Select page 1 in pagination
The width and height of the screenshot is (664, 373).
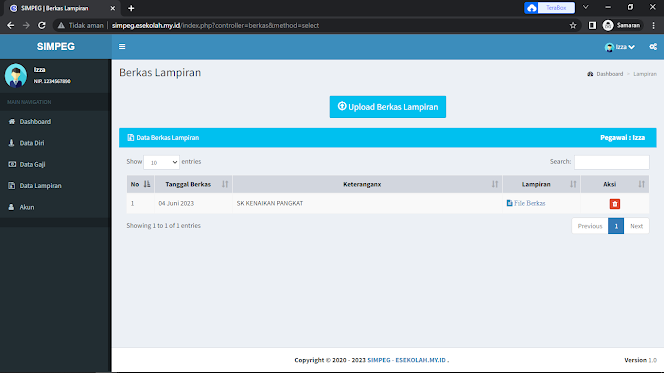click(x=616, y=226)
